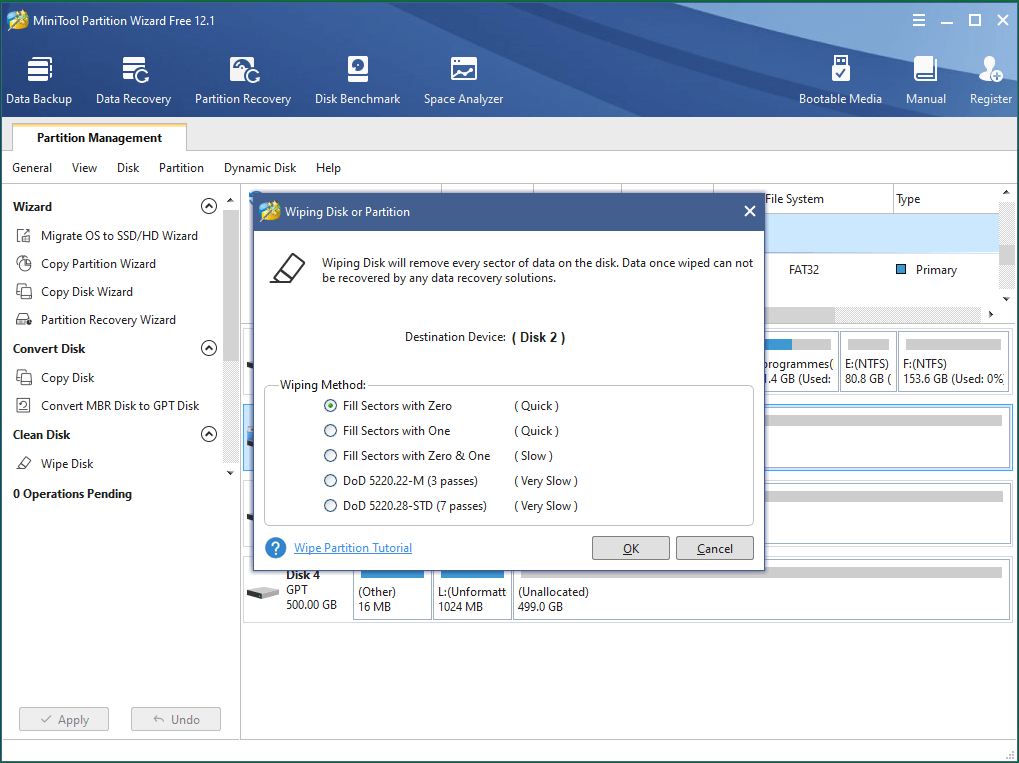Start the Copy Disk Wizard
The image size is (1019, 763).
coord(86,291)
